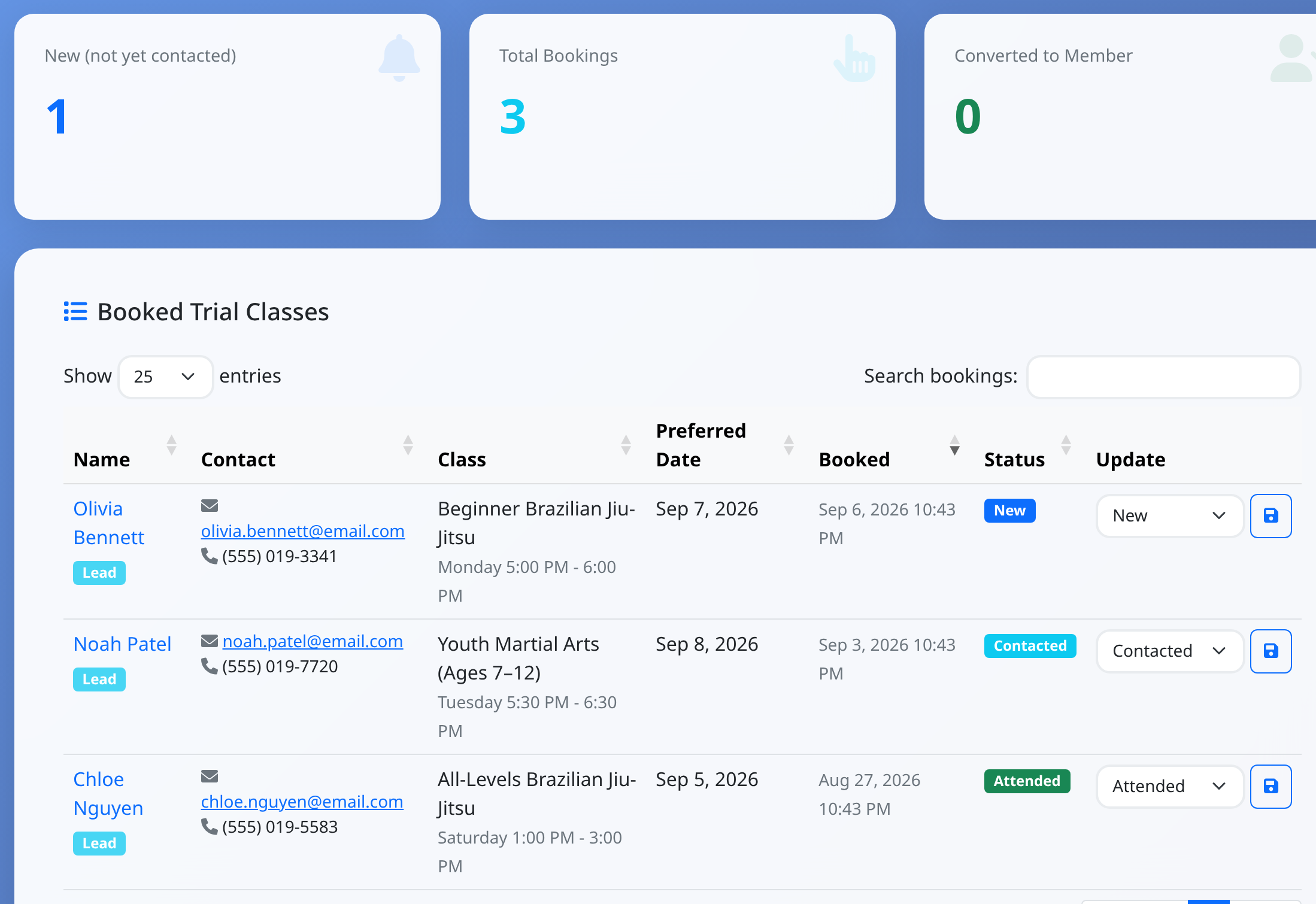Click the Sep 5, 2026 preferred date
1316x904 pixels.
coord(707,779)
